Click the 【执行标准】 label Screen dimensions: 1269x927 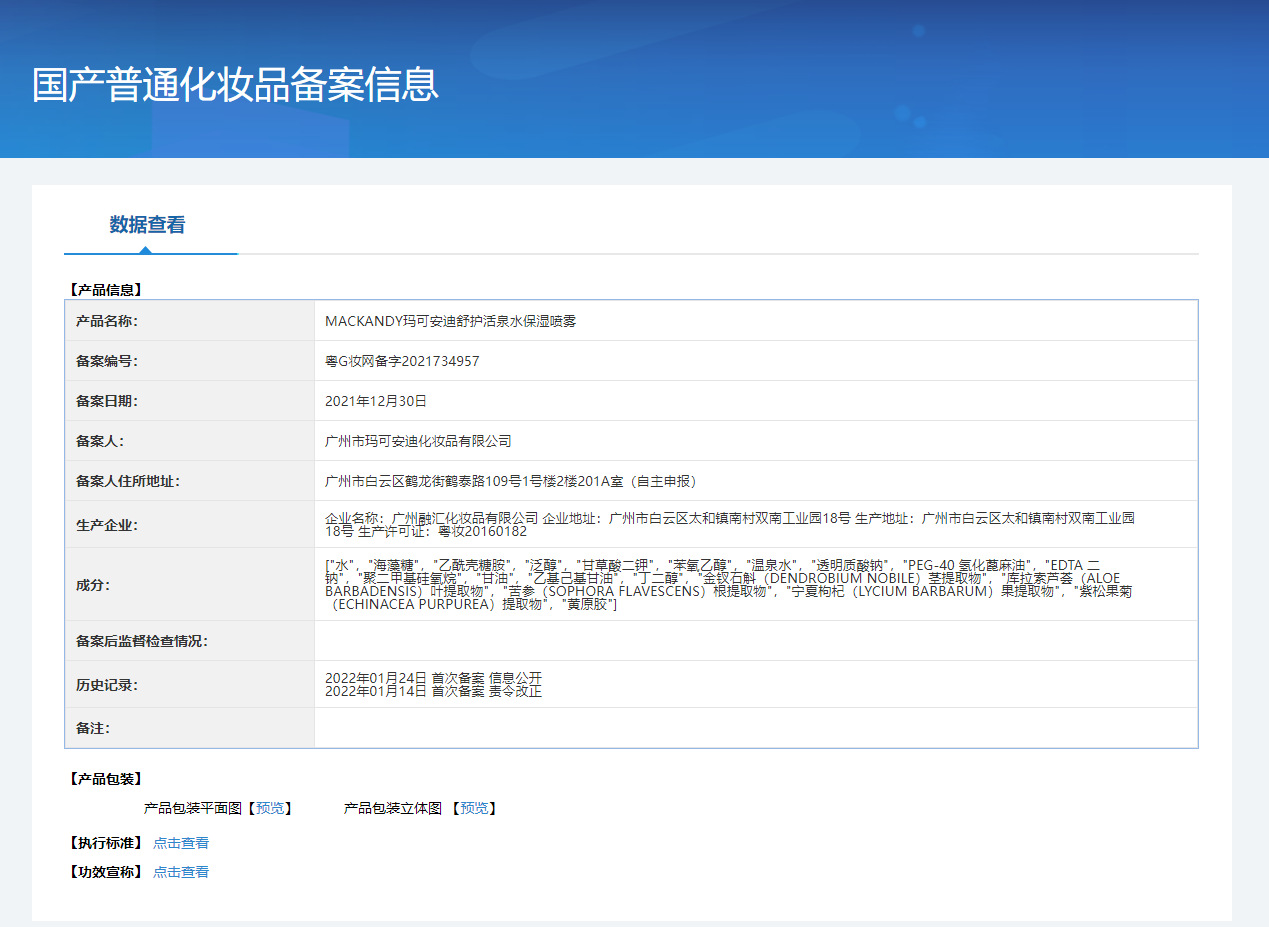pos(106,843)
